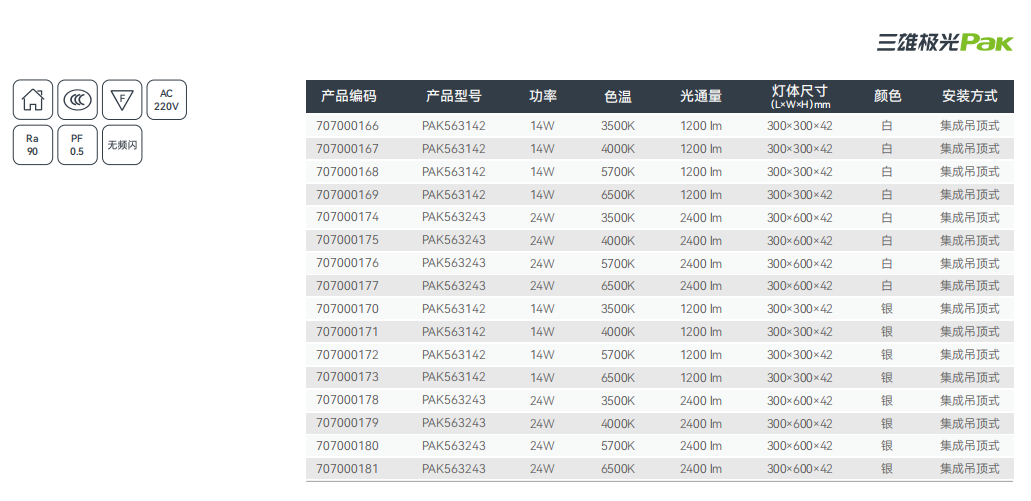Select the 产品编码 column header
This screenshot has width=1031, height=501.
348,97
